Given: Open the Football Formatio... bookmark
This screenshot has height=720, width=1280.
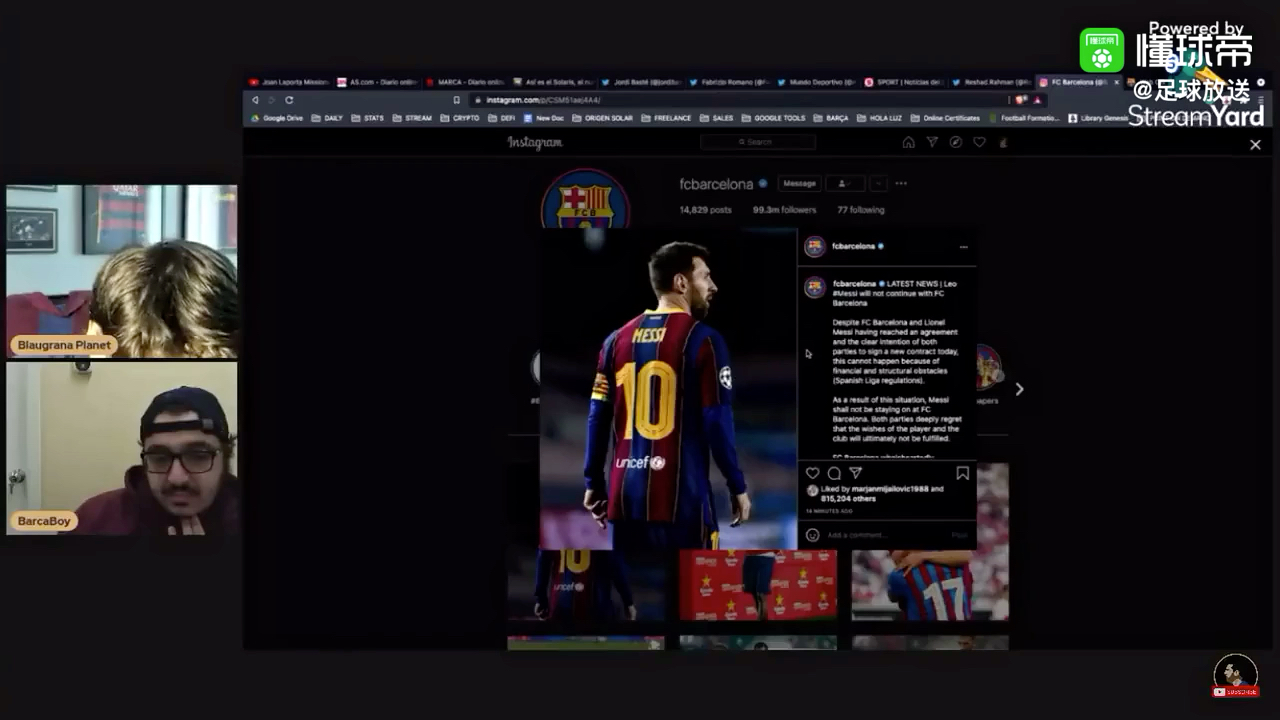Looking at the screenshot, I should pyautogui.click(x=1024, y=118).
